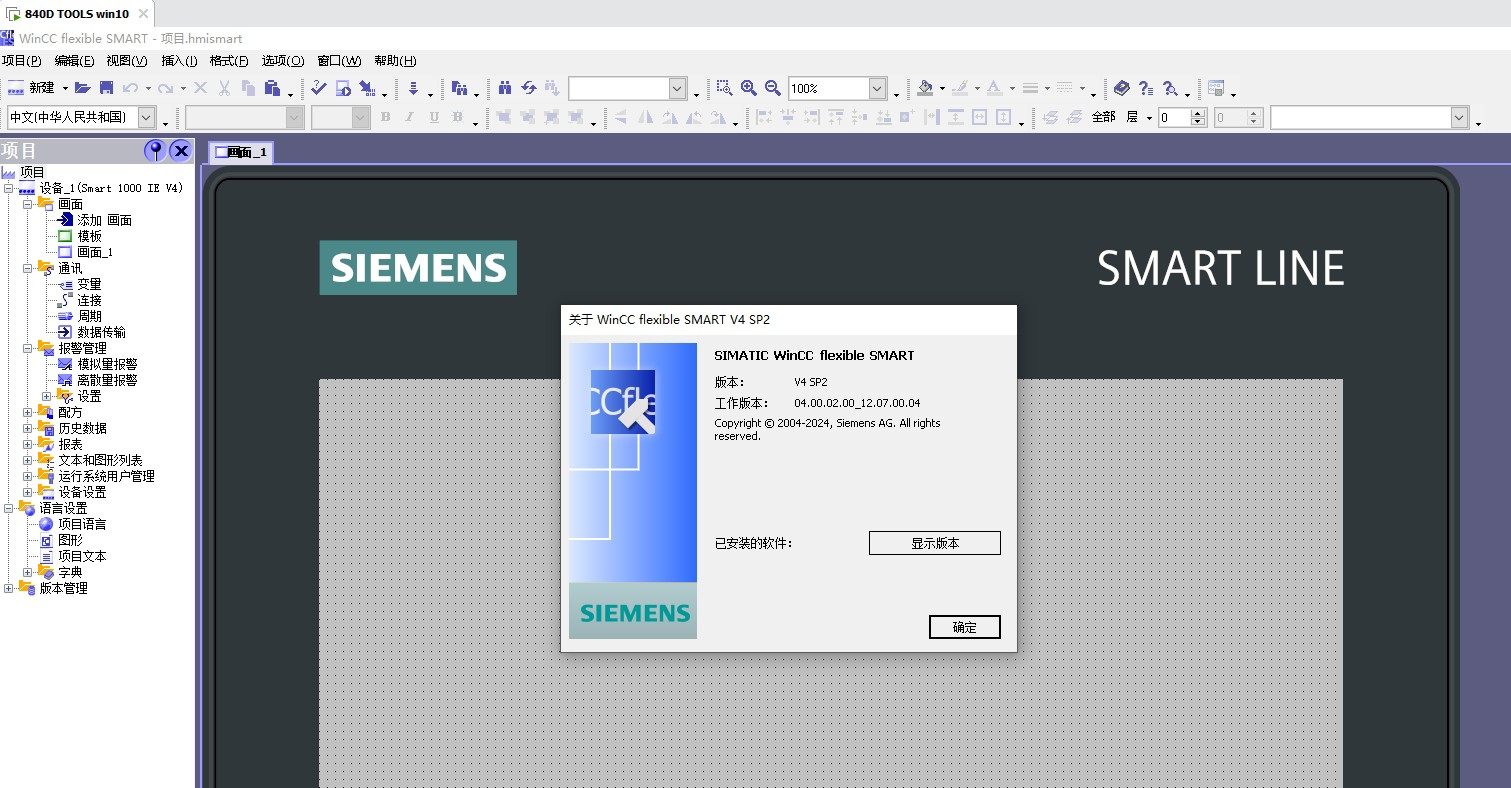Image resolution: width=1511 pixels, height=788 pixels.
Task: Click the question mark context help icon
Action: pyautogui.click(x=1146, y=88)
